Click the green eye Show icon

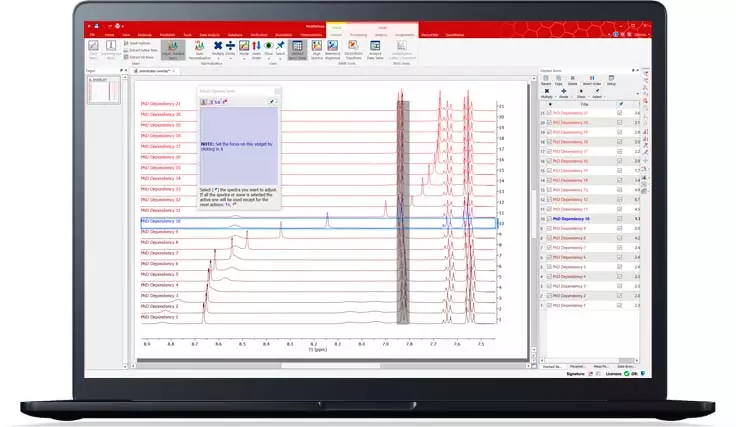(268, 46)
